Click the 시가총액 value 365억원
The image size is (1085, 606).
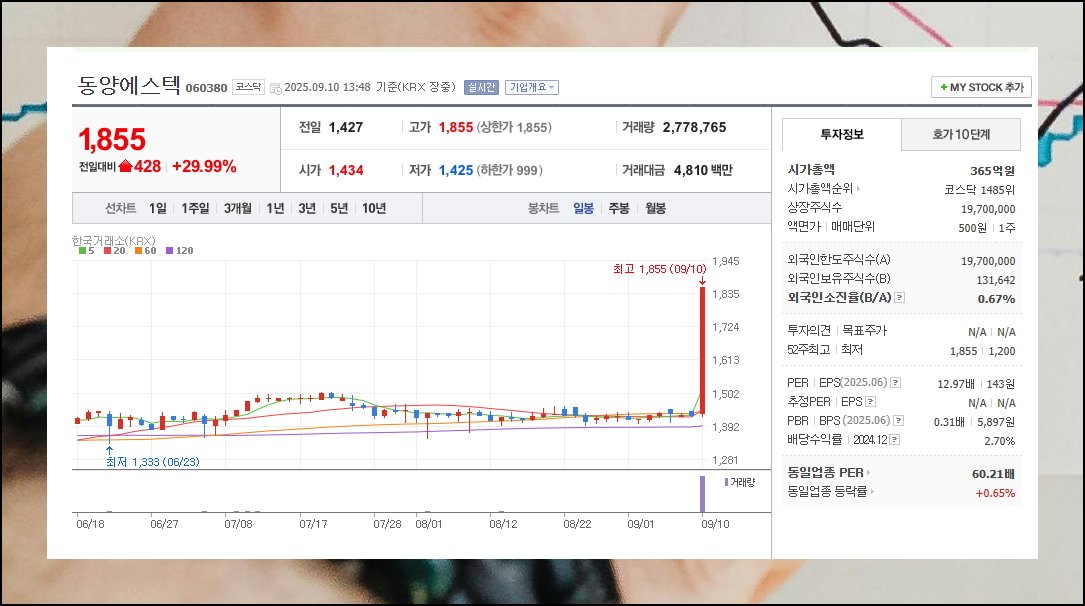[x=992, y=170]
